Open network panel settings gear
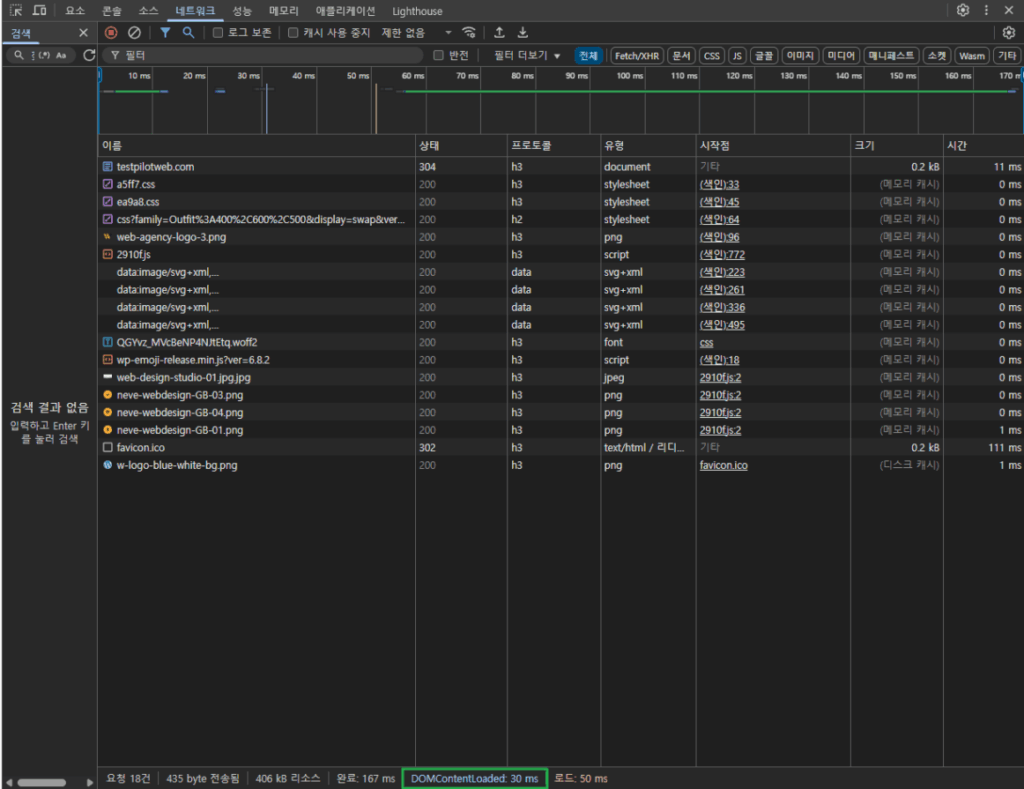 coord(1008,33)
